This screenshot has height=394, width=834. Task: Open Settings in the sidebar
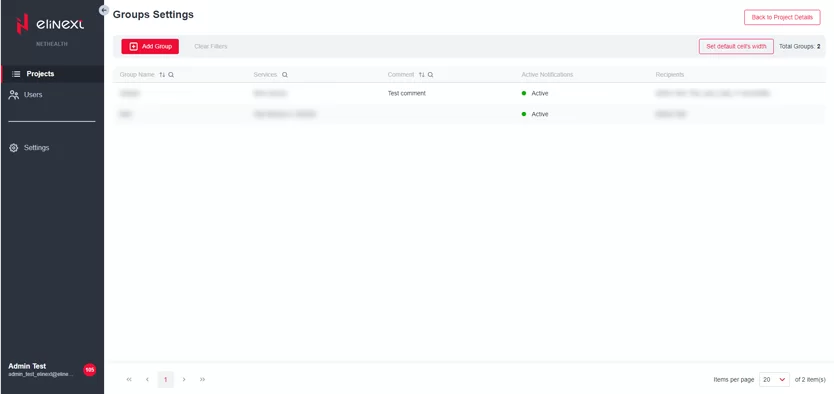click(52, 147)
